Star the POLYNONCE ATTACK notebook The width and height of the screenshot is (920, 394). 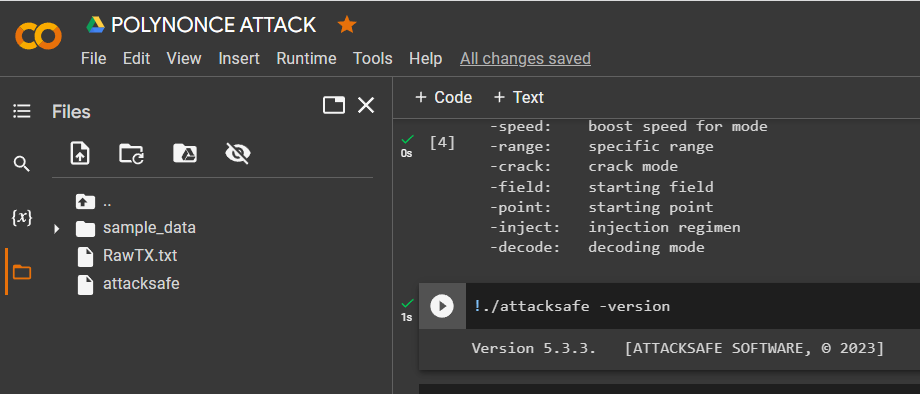(347, 25)
